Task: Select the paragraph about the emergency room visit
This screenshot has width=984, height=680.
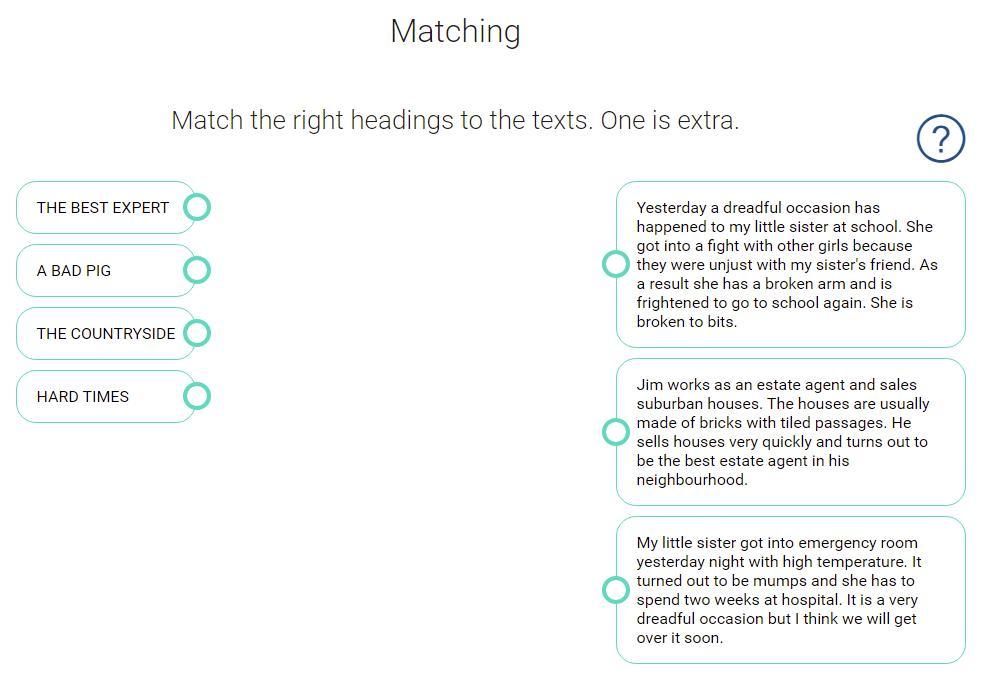Action: point(778,590)
